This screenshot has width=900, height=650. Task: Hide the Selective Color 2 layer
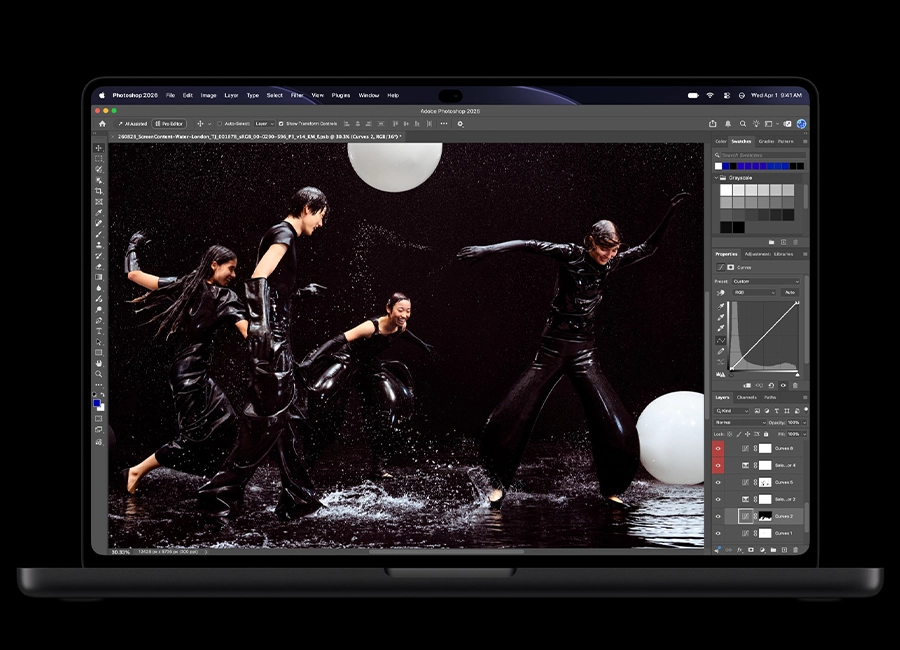click(x=718, y=499)
